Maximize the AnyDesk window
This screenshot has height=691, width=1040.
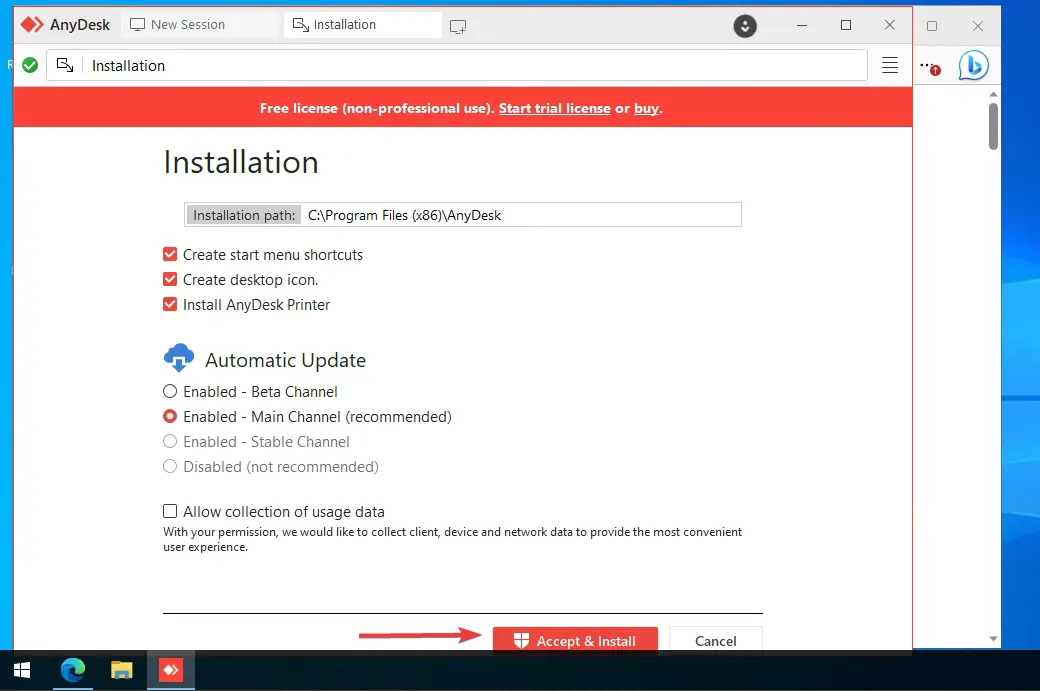click(846, 25)
